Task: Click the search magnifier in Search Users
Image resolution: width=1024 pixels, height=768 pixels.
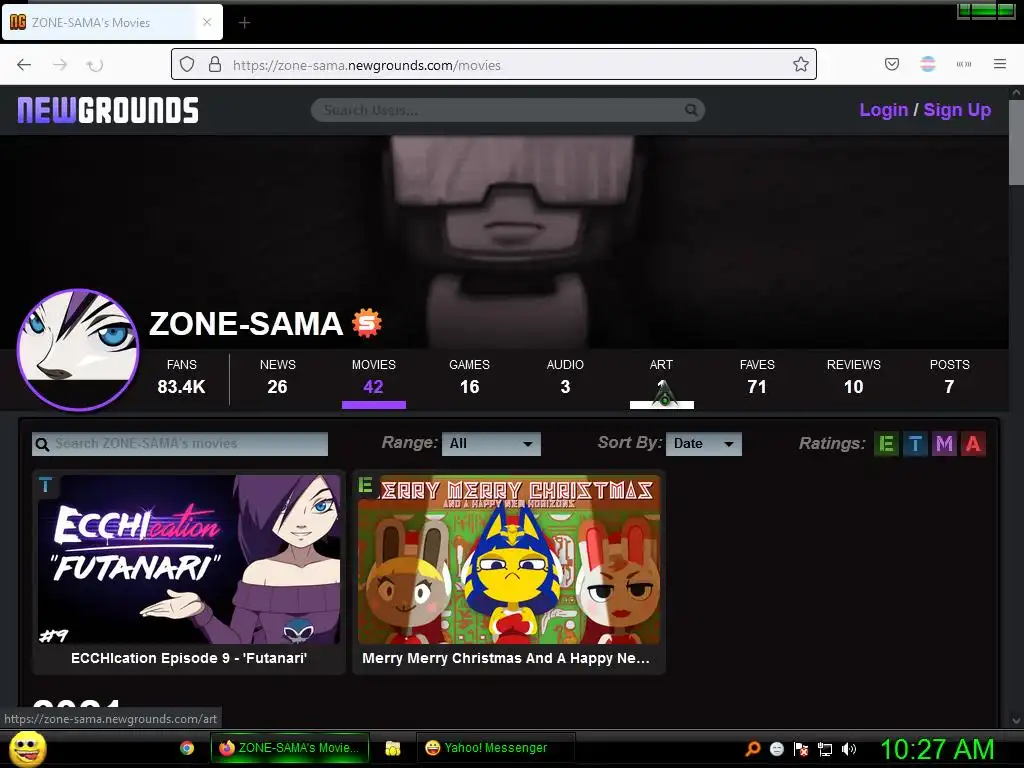Action: [691, 110]
